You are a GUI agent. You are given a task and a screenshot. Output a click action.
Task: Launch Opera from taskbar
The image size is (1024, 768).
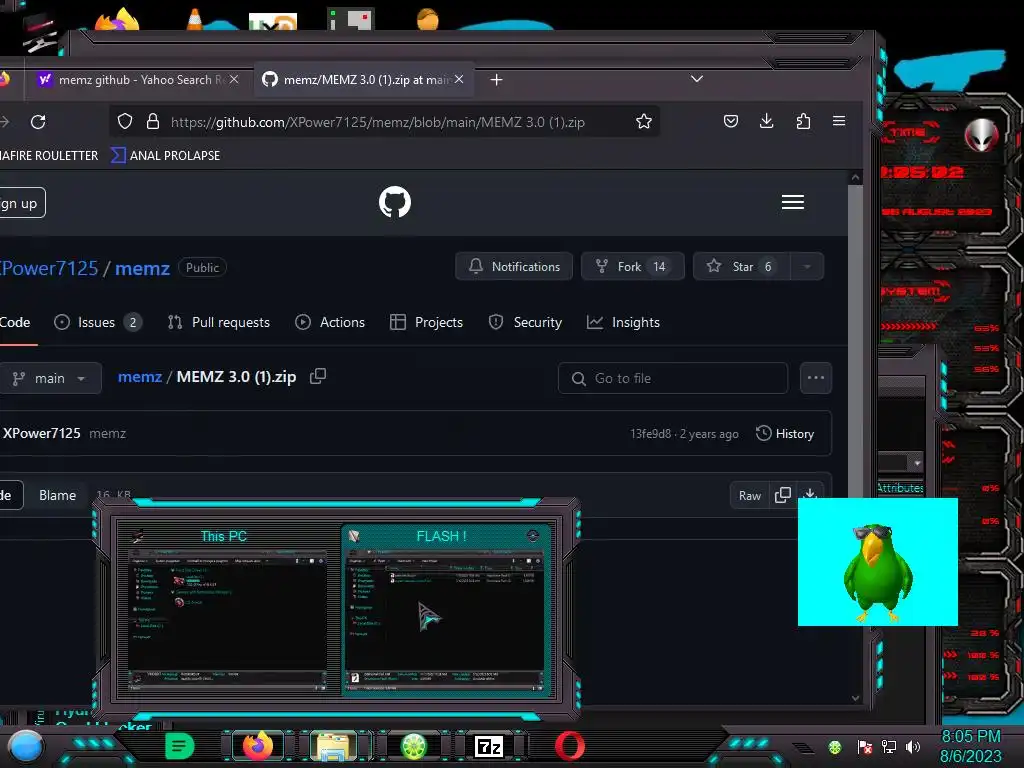(x=569, y=746)
